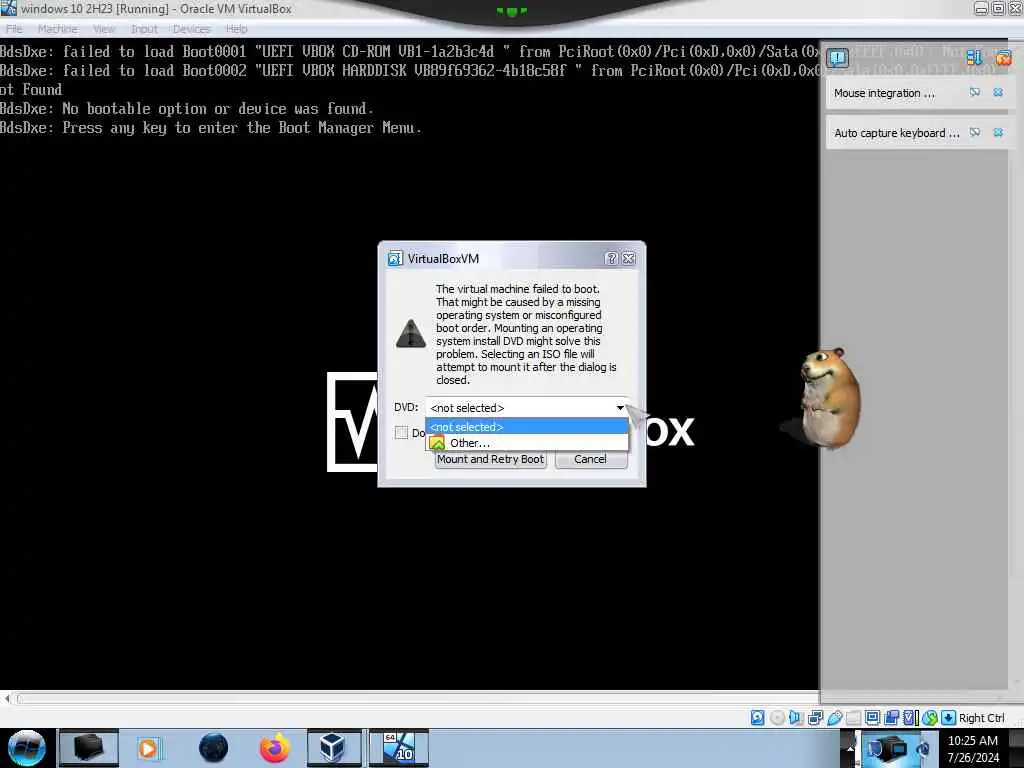Click network indicator in status bar
The height and width of the screenshot is (768, 1024).
(815, 718)
